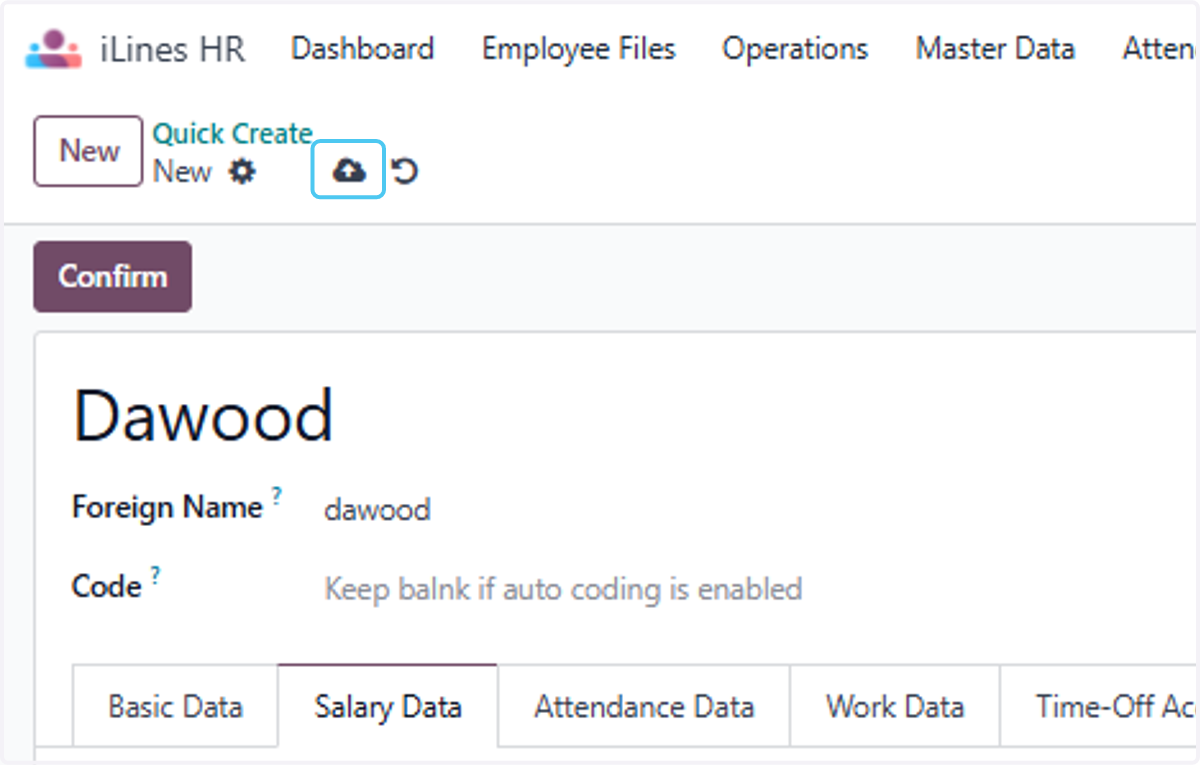1200x765 pixels.
Task: Discard changes with the undo arrow icon
Action: click(x=404, y=172)
